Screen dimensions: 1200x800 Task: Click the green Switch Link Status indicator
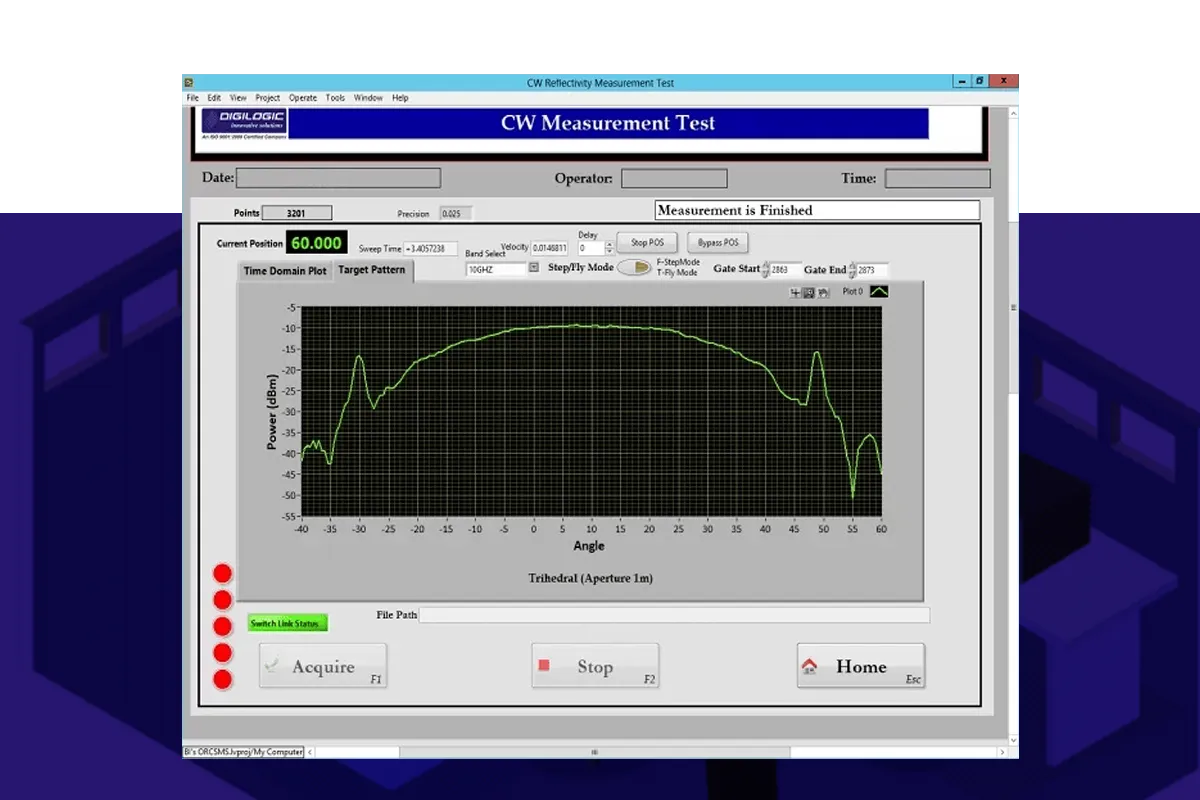coord(288,624)
